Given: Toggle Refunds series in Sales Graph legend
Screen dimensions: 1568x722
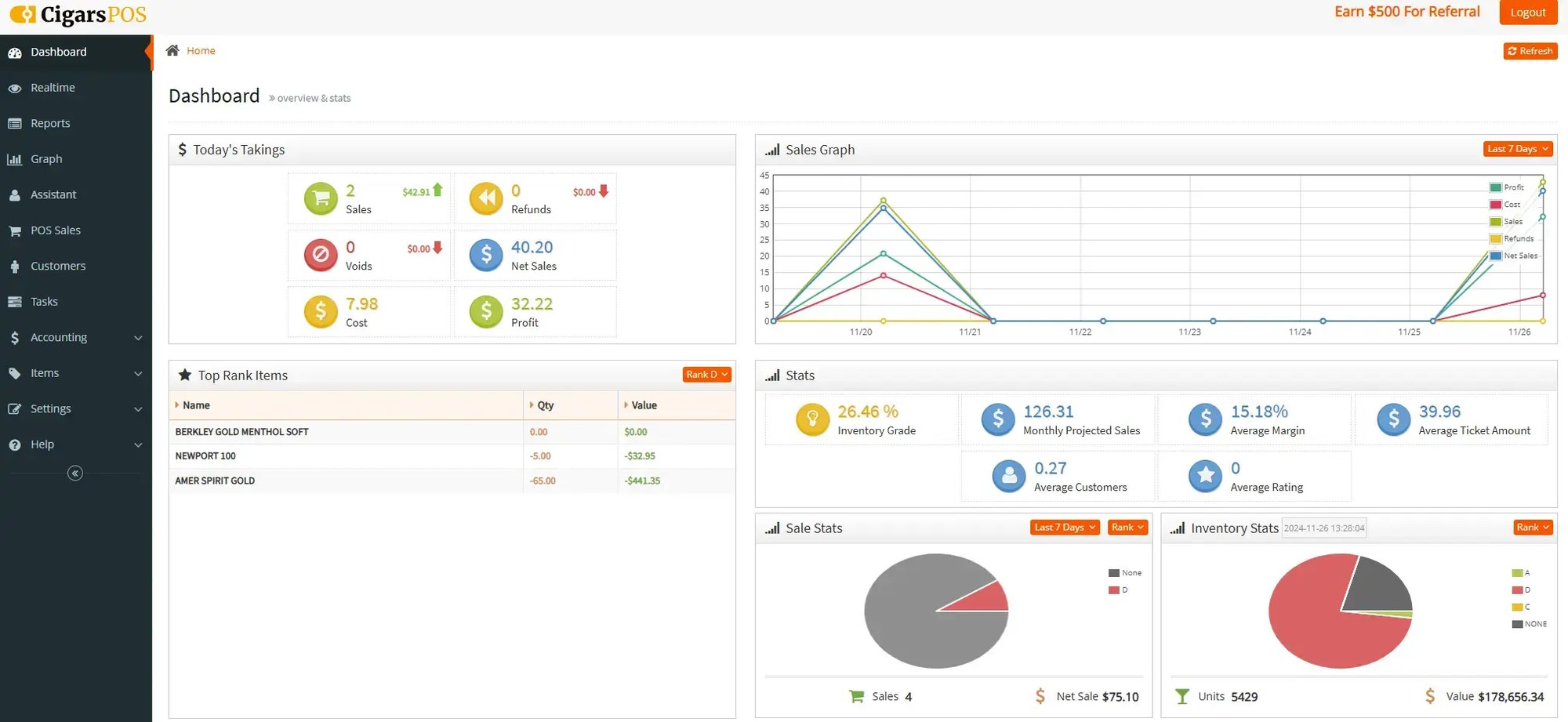Looking at the screenshot, I should (x=1512, y=239).
